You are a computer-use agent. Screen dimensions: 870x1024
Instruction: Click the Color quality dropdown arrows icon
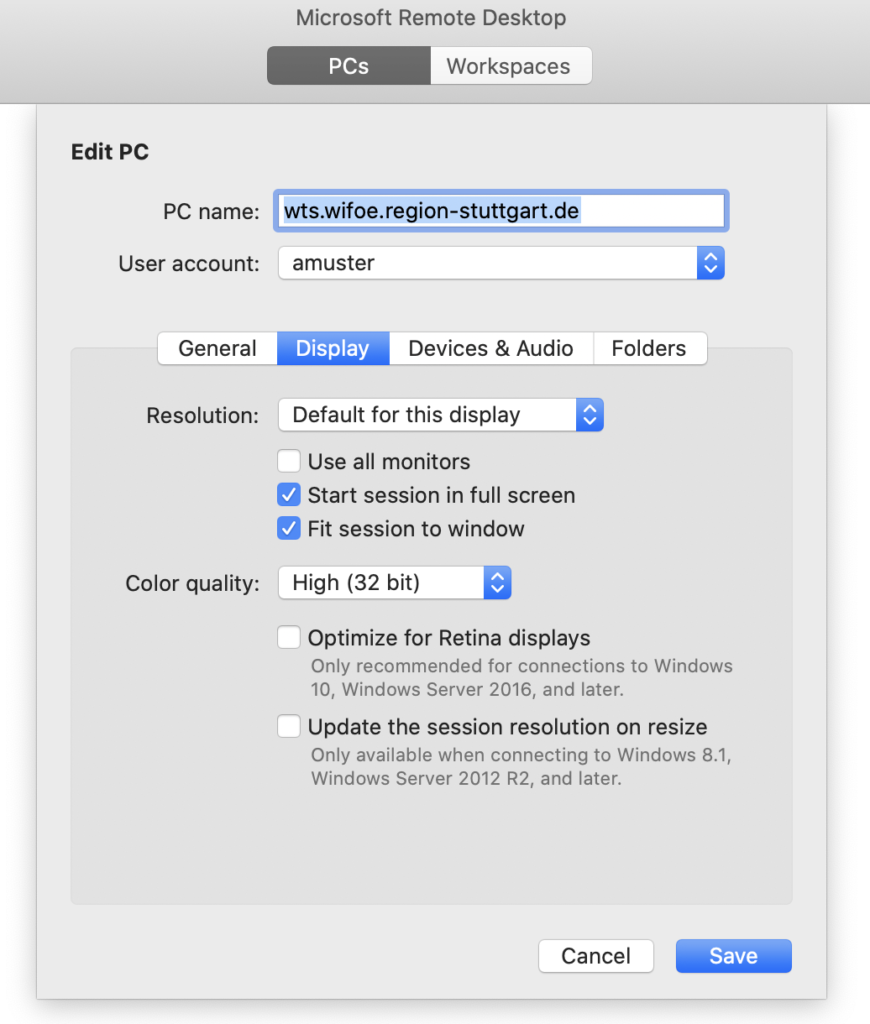click(x=497, y=583)
